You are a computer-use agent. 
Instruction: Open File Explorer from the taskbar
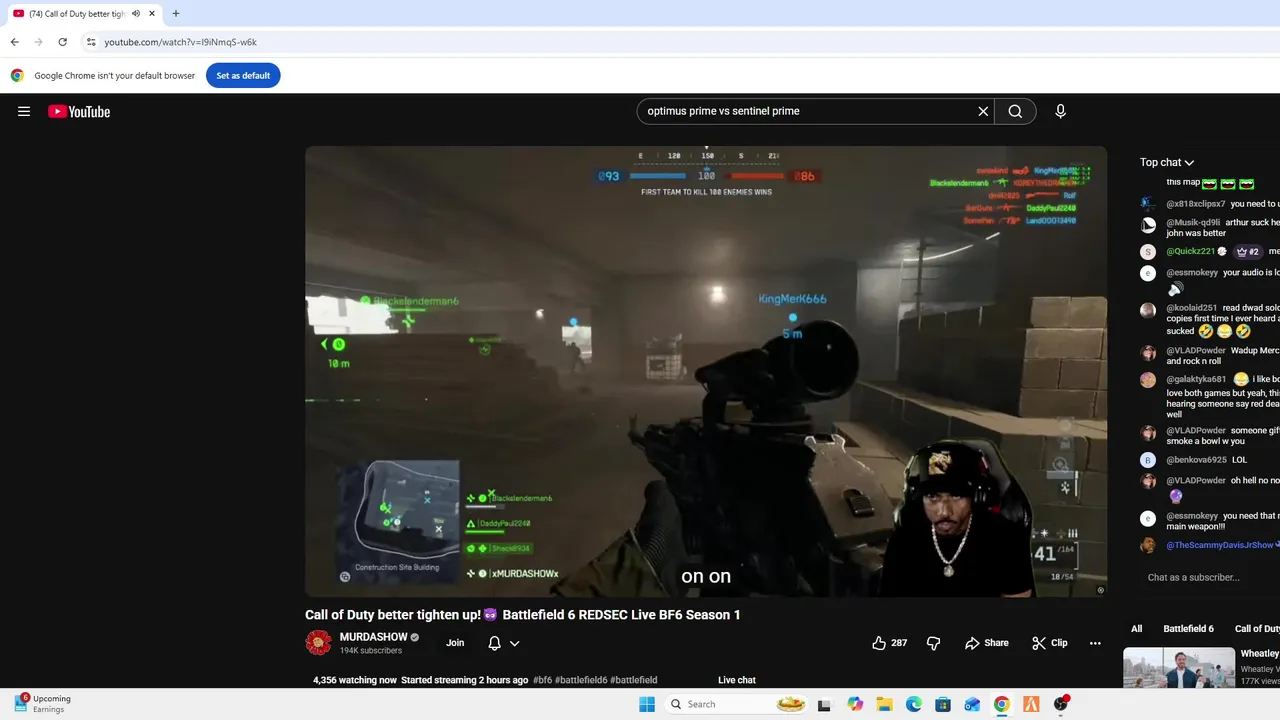[884, 704]
